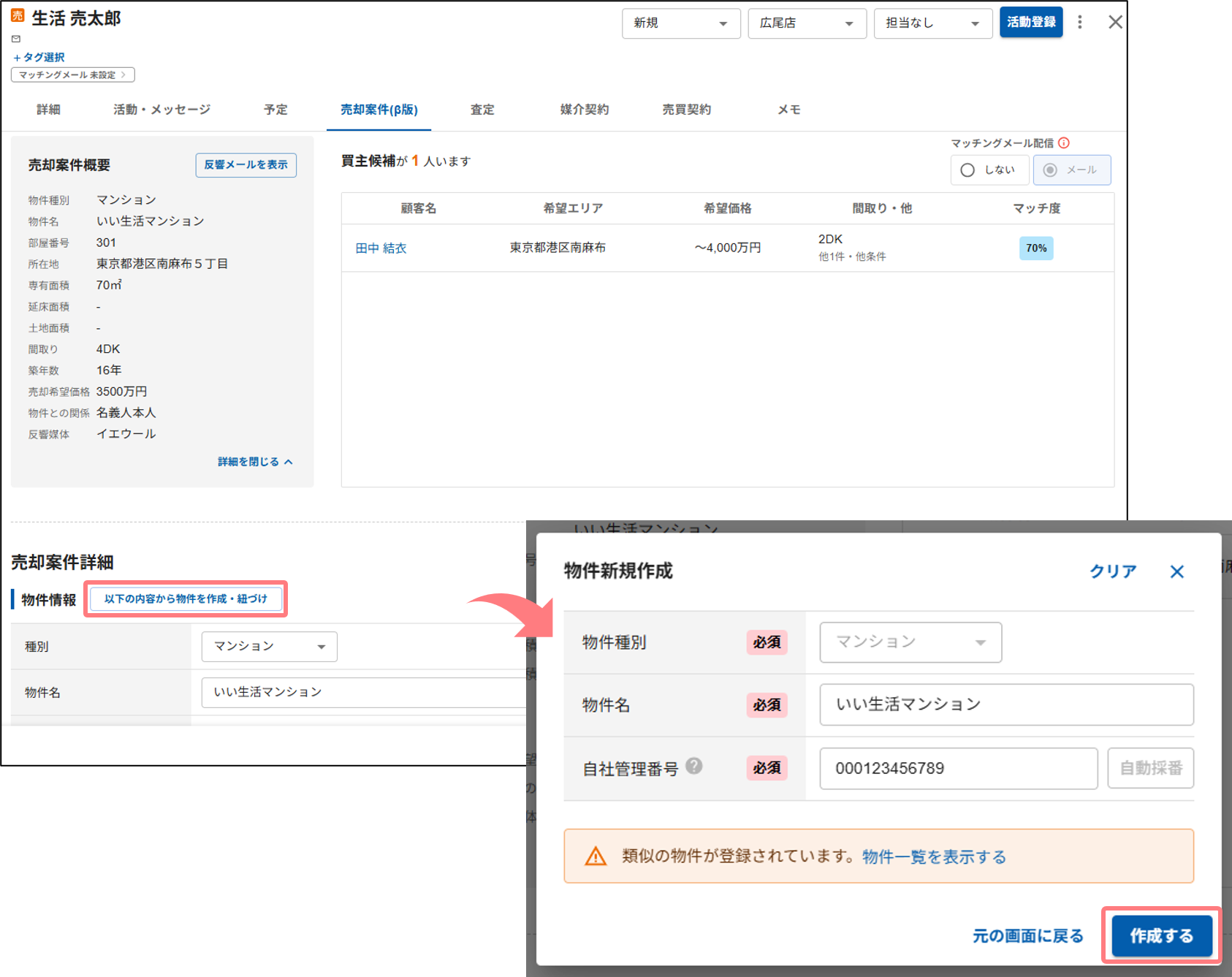Screen dimensions: 1232x977
Task: Click the info icon beside マッチングメール配信
Action: pyautogui.click(x=1064, y=143)
